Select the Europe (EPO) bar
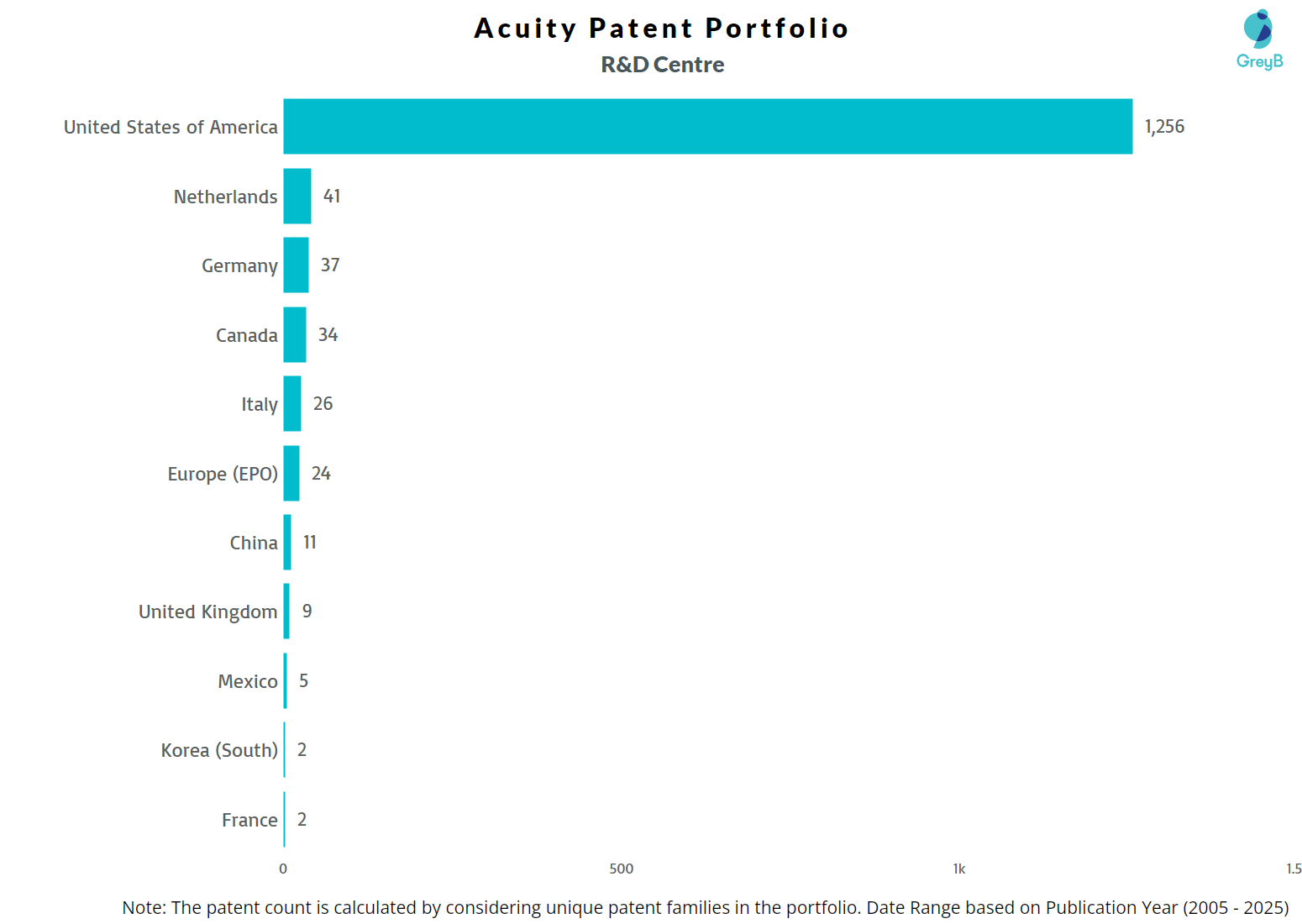Screen dimensions: 1302x924 coord(291,473)
